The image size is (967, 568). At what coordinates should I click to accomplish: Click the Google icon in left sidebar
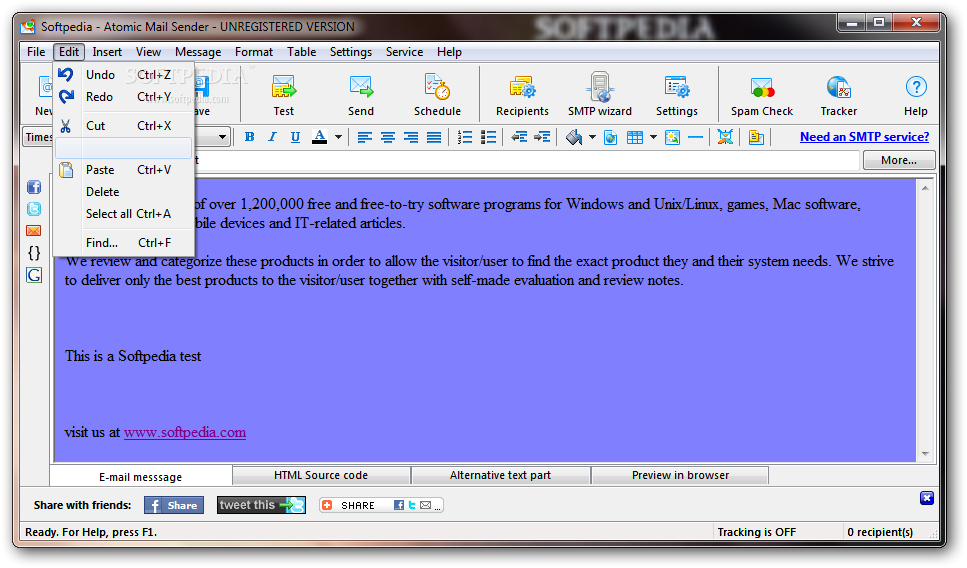tap(34, 275)
